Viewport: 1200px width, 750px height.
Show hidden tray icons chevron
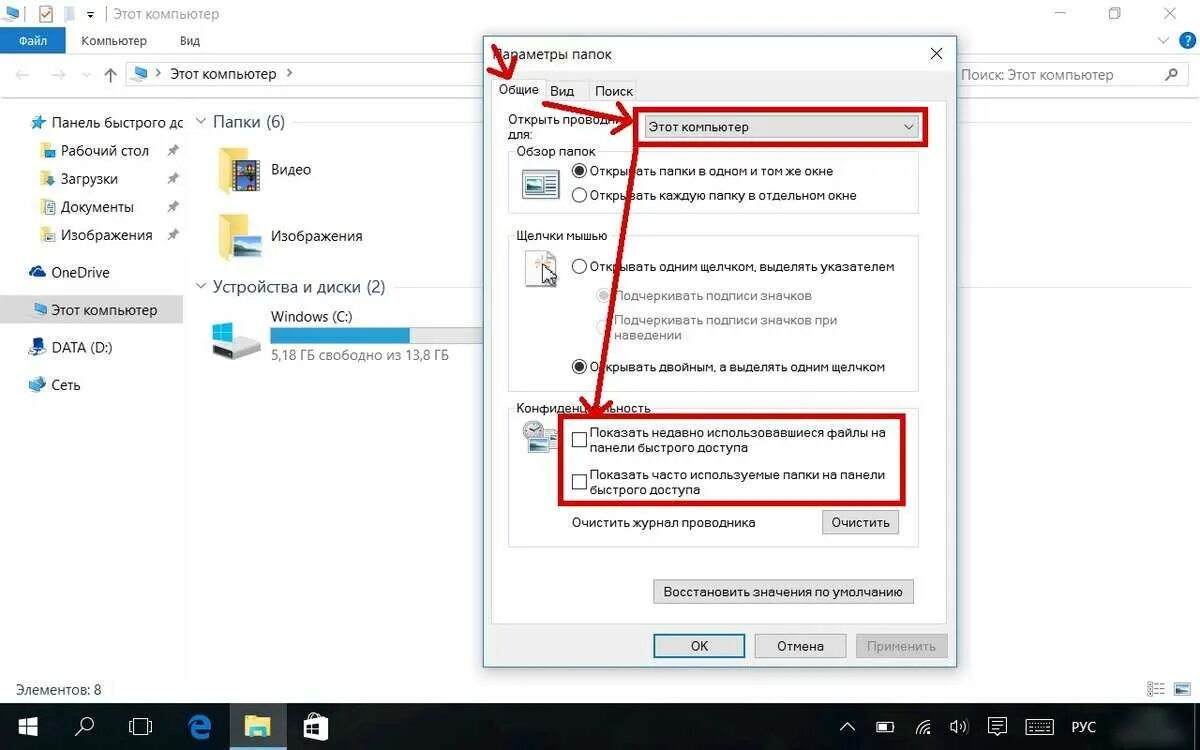(848, 727)
